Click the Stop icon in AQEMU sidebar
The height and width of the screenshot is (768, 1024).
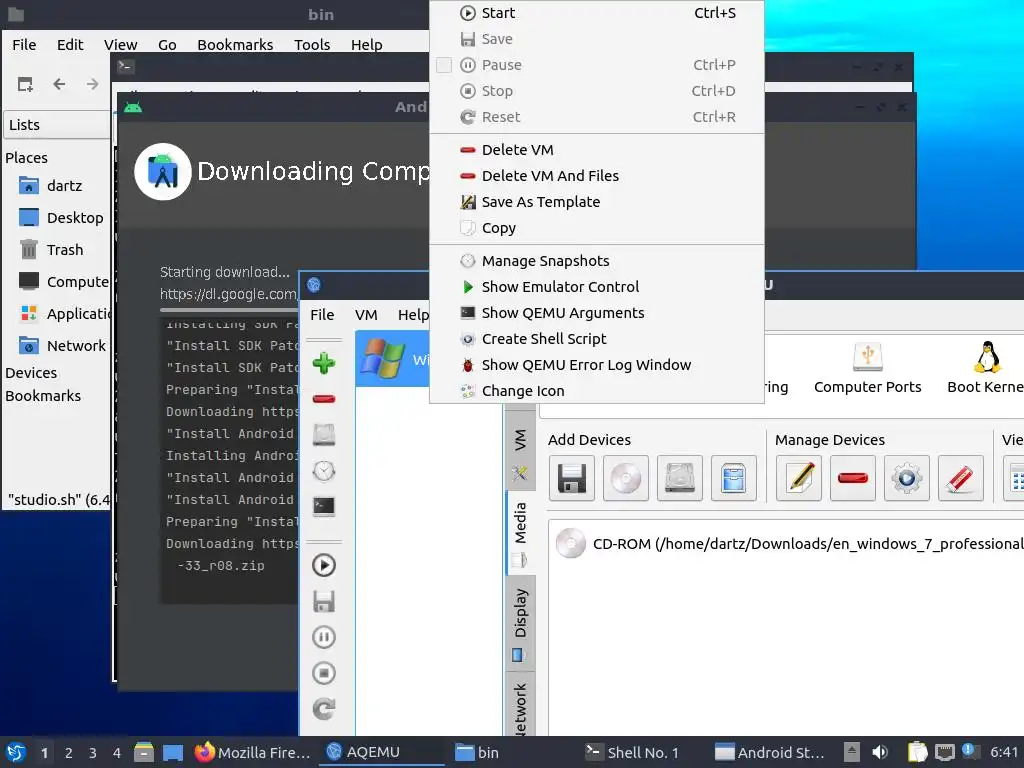(324, 673)
